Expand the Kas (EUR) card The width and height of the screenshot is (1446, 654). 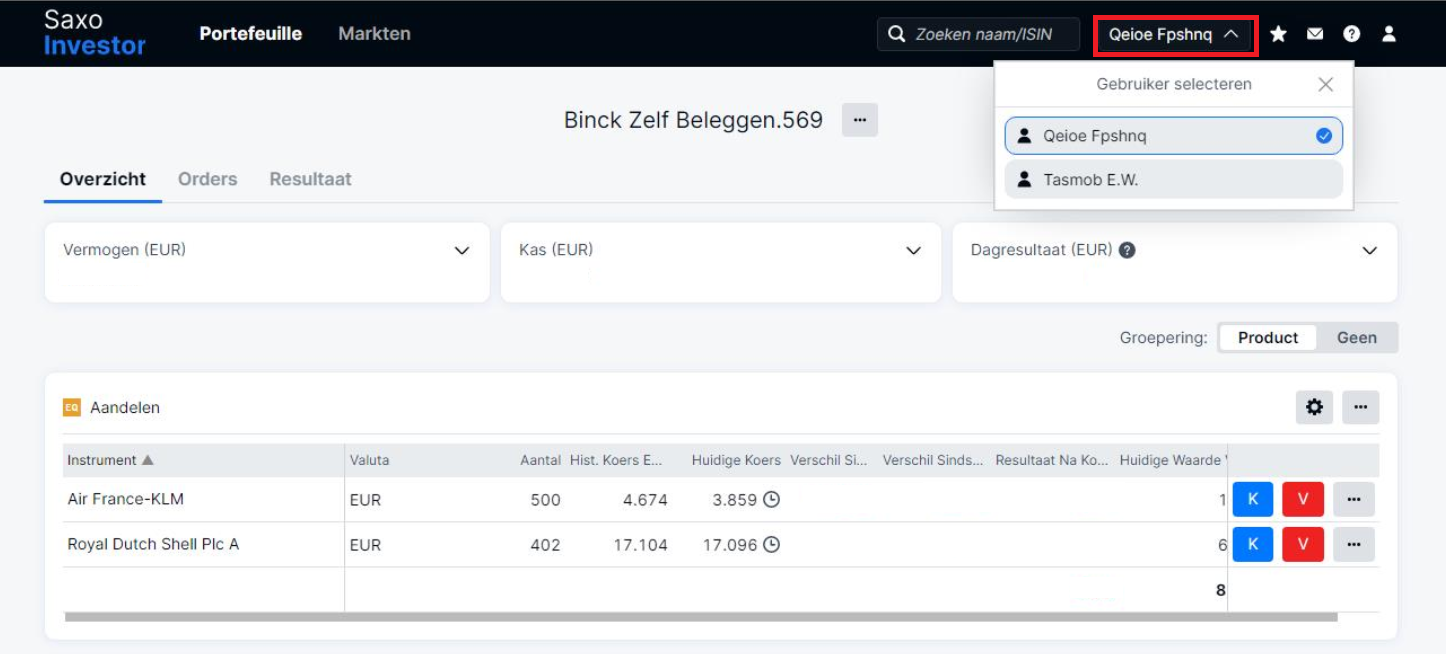913,251
